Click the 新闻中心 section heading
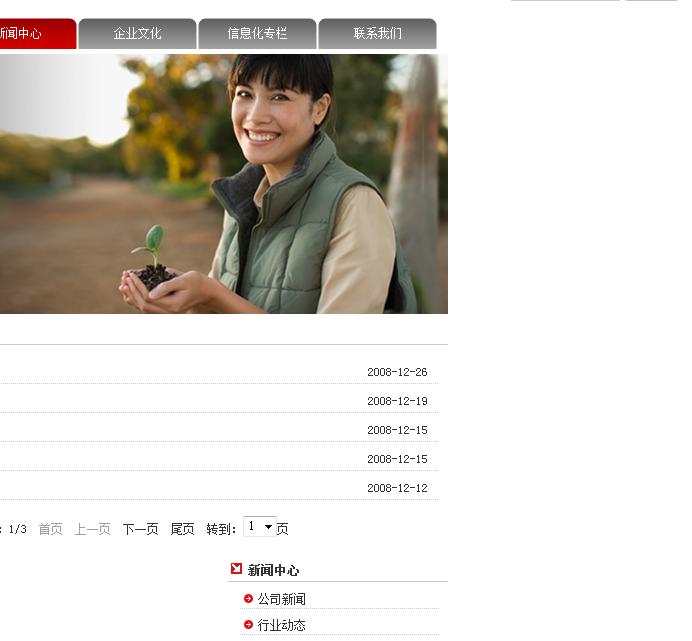Viewport: 692px width, 641px height. [x=273, y=570]
